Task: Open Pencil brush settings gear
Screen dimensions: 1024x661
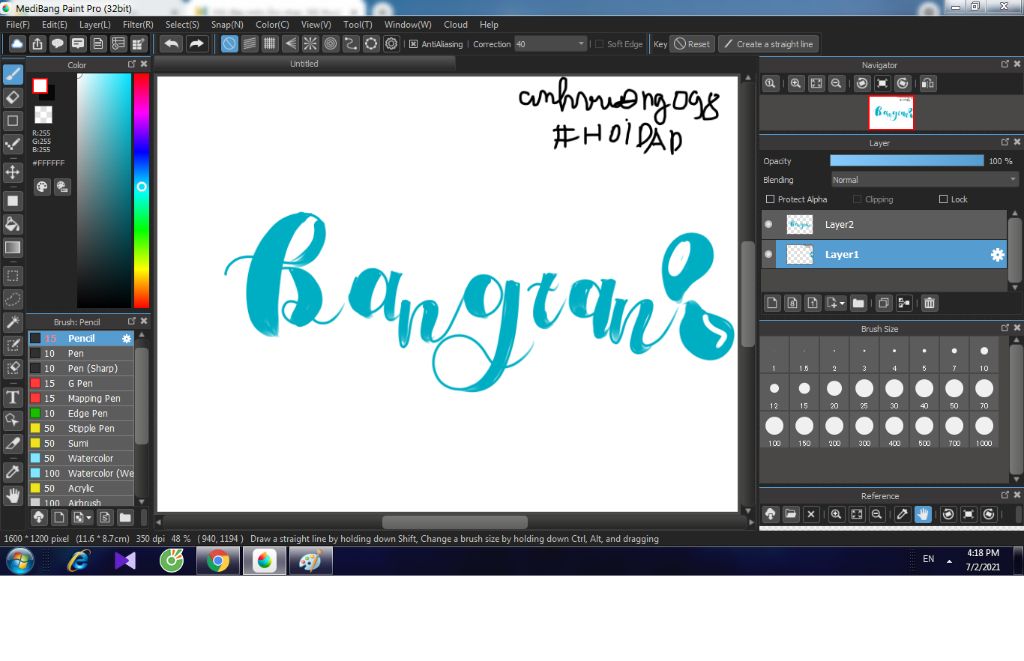Action: click(x=126, y=338)
